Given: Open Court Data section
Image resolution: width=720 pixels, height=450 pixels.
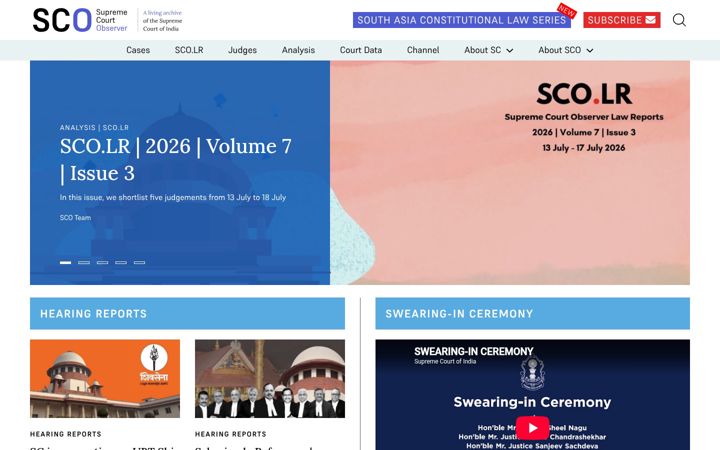Looking at the screenshot, I should pyautogui.click(x=360, y=50).
